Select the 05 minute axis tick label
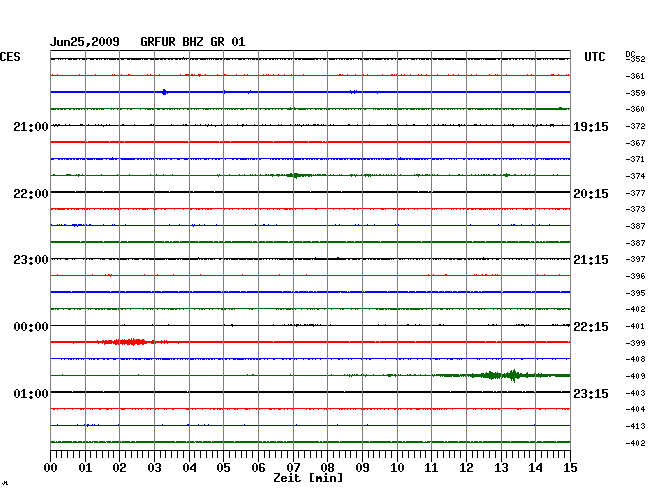The height and width of the screenshot is (494, 650). click(x=223, y=468)
